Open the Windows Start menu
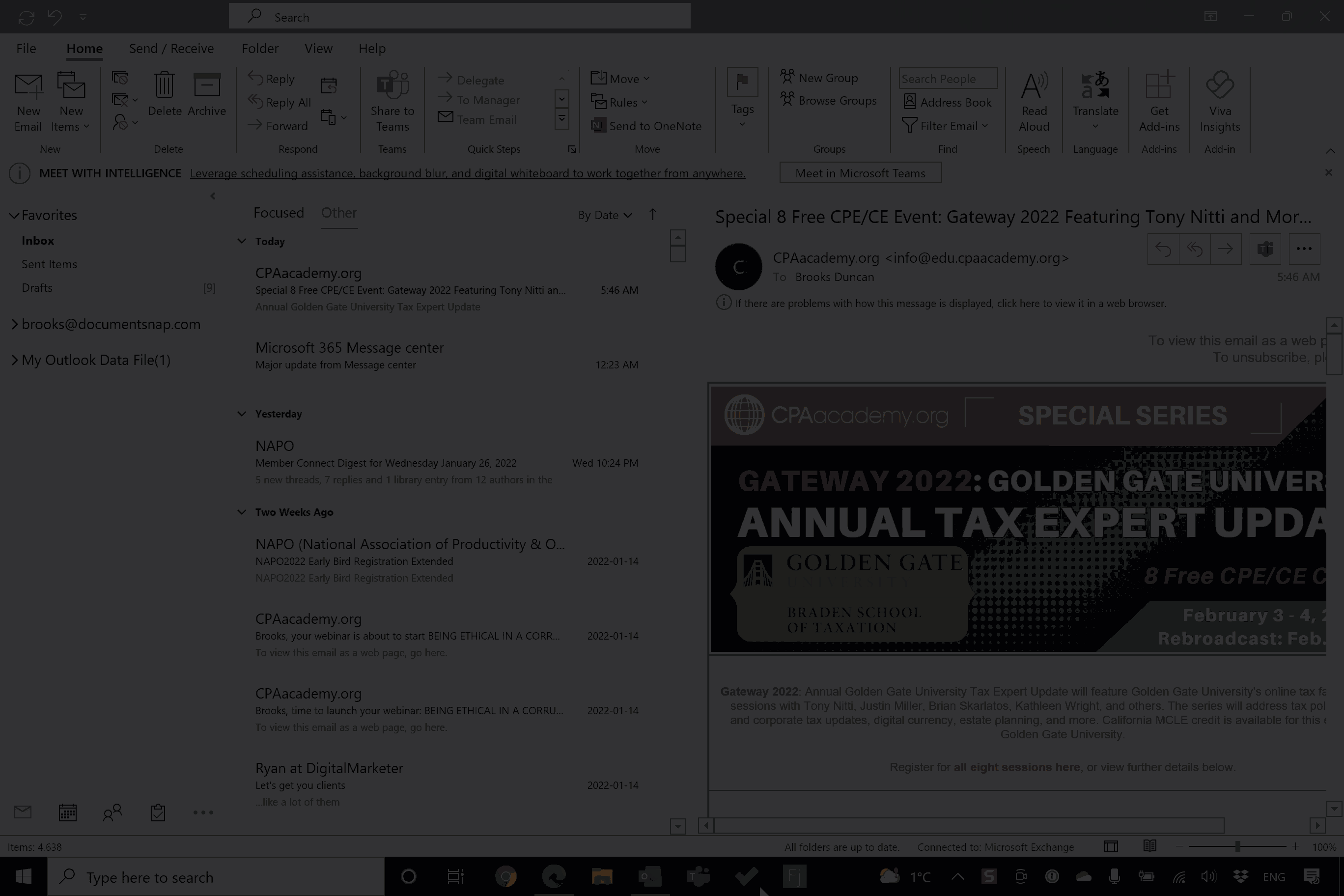The image size is (1344, 896). [x=24, y=876]
